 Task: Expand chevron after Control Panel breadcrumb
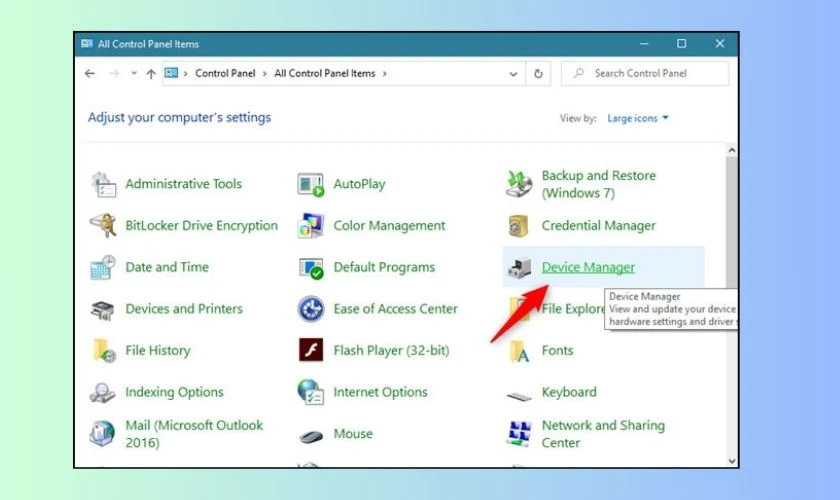point(265,74)
